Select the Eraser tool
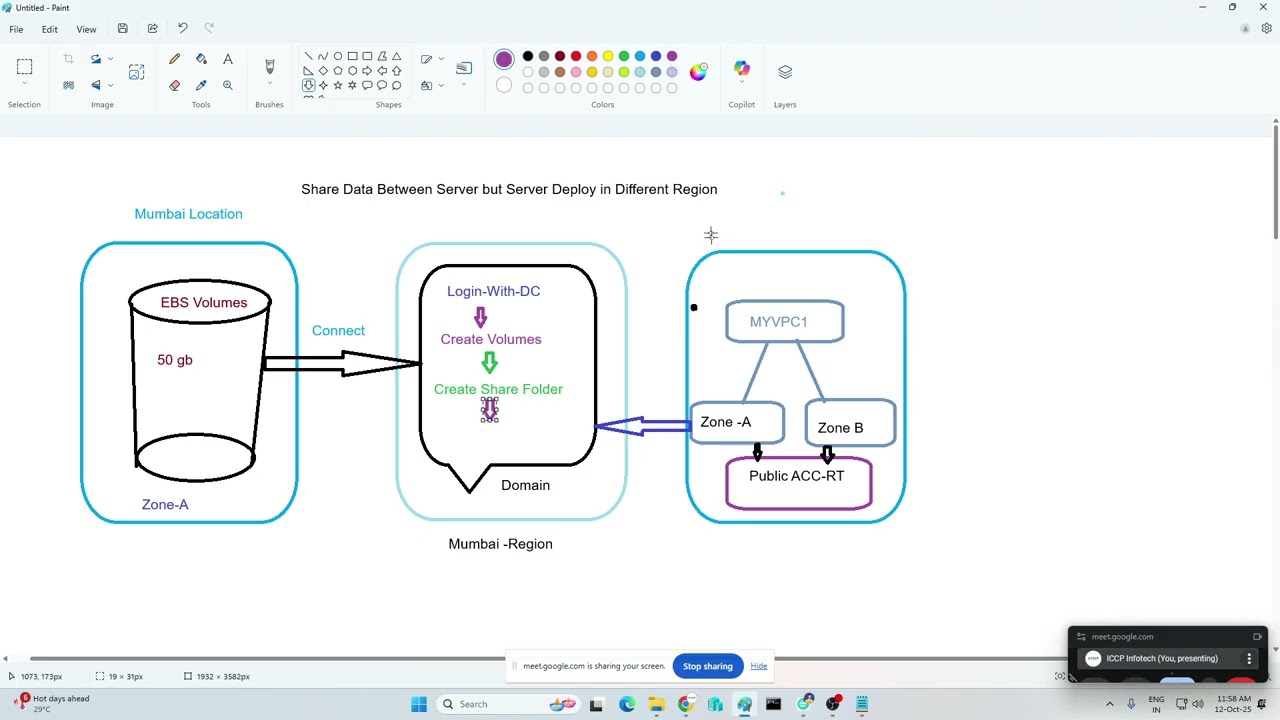The image size is (1280, 720). [x=175, y=86]
